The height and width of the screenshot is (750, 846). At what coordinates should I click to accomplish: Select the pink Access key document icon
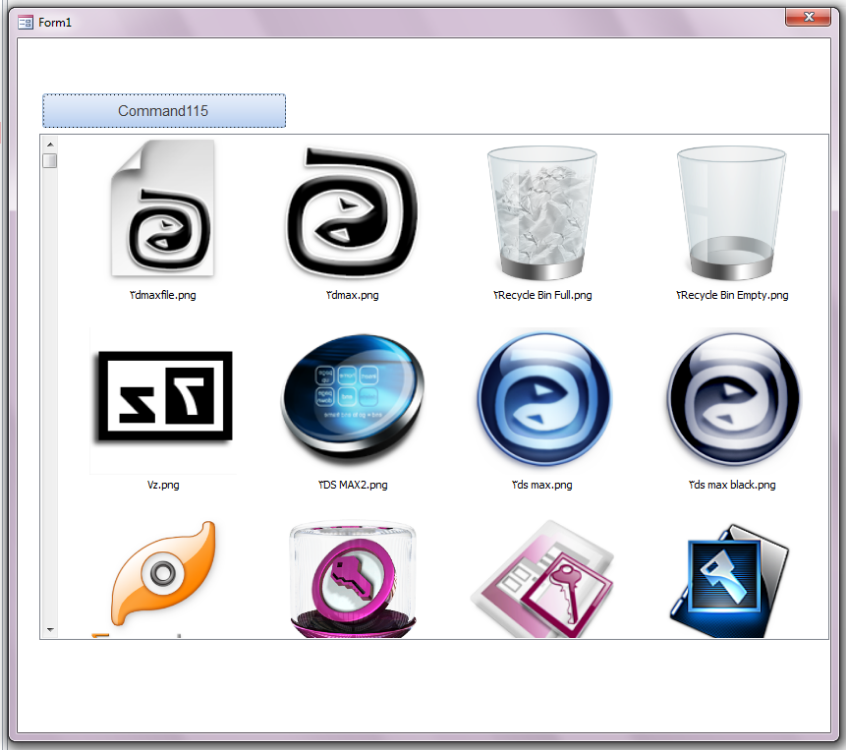pyautogui.click(x=542, y=578)
